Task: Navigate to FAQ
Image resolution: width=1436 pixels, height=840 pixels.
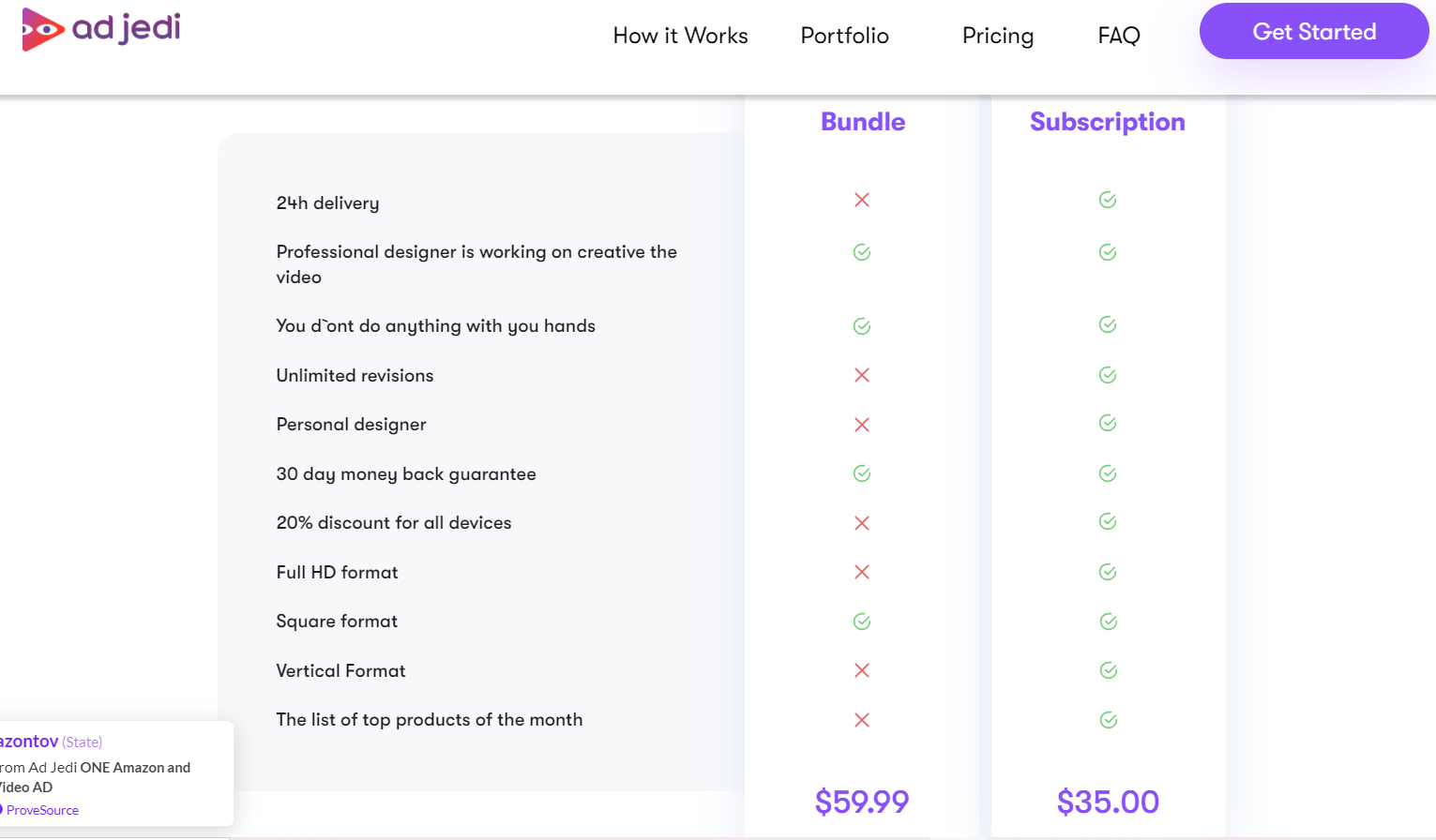Action: click(x=1119, y=36)
